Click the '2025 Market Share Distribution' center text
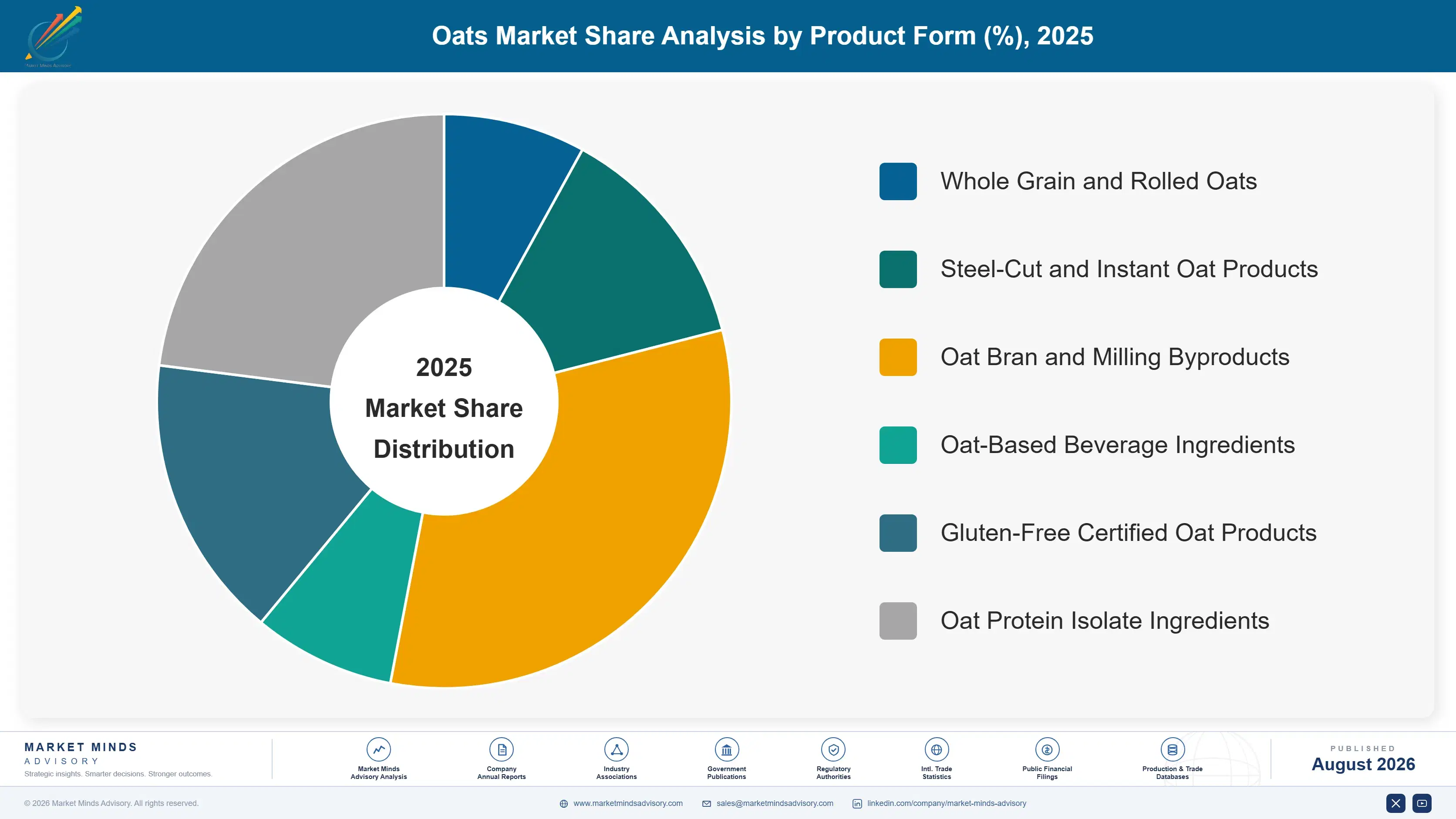The image size is (1456, 819). pos(444,408)
